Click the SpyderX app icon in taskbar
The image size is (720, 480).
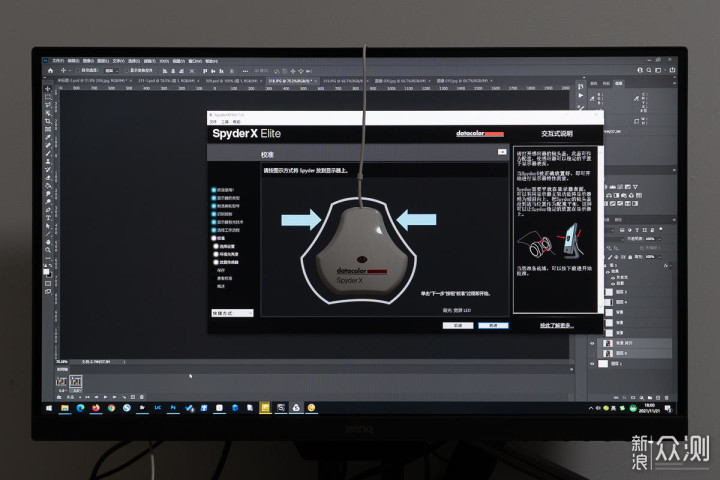(x=296, y=408)
